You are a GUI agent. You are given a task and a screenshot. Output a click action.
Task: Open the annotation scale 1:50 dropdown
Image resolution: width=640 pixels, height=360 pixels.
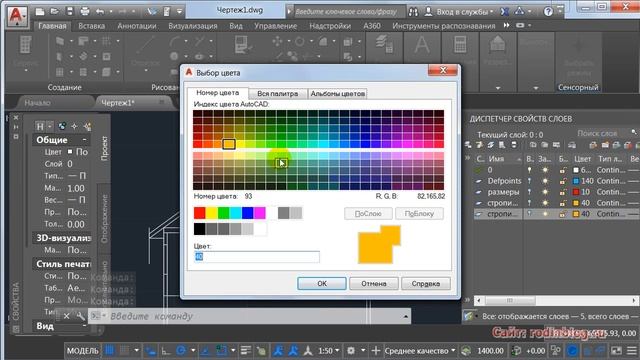tap(329, 351)
